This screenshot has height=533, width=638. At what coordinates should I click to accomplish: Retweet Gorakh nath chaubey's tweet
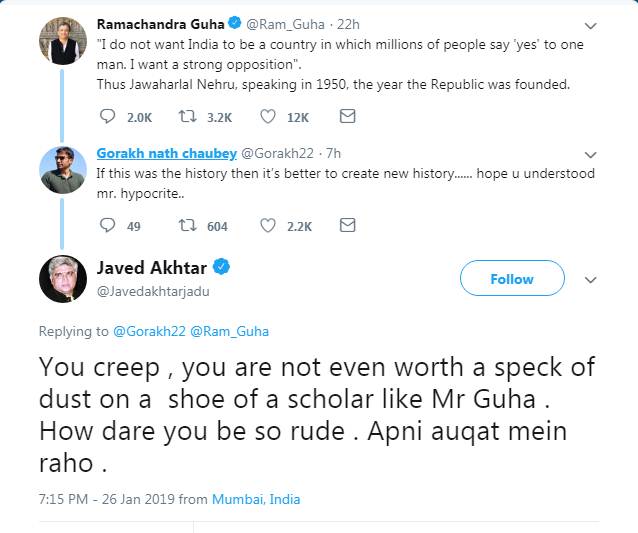point(187,226)
